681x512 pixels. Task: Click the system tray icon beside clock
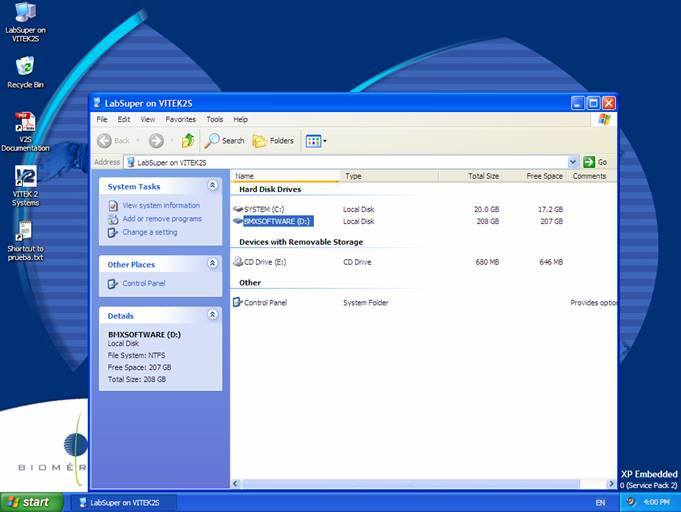(631, 502)
